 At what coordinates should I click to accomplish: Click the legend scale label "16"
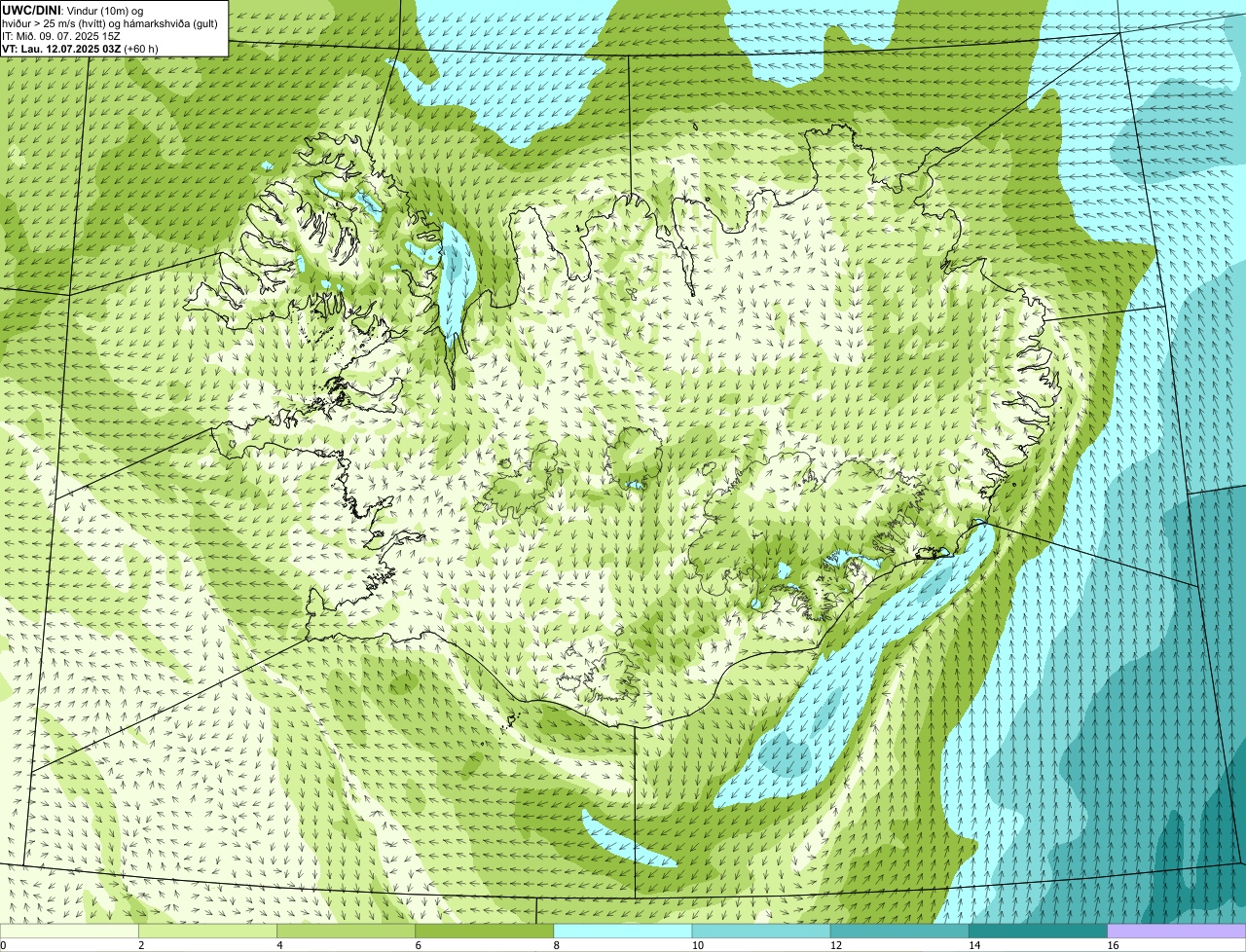pyautogui.click(x=1113, y=945)
